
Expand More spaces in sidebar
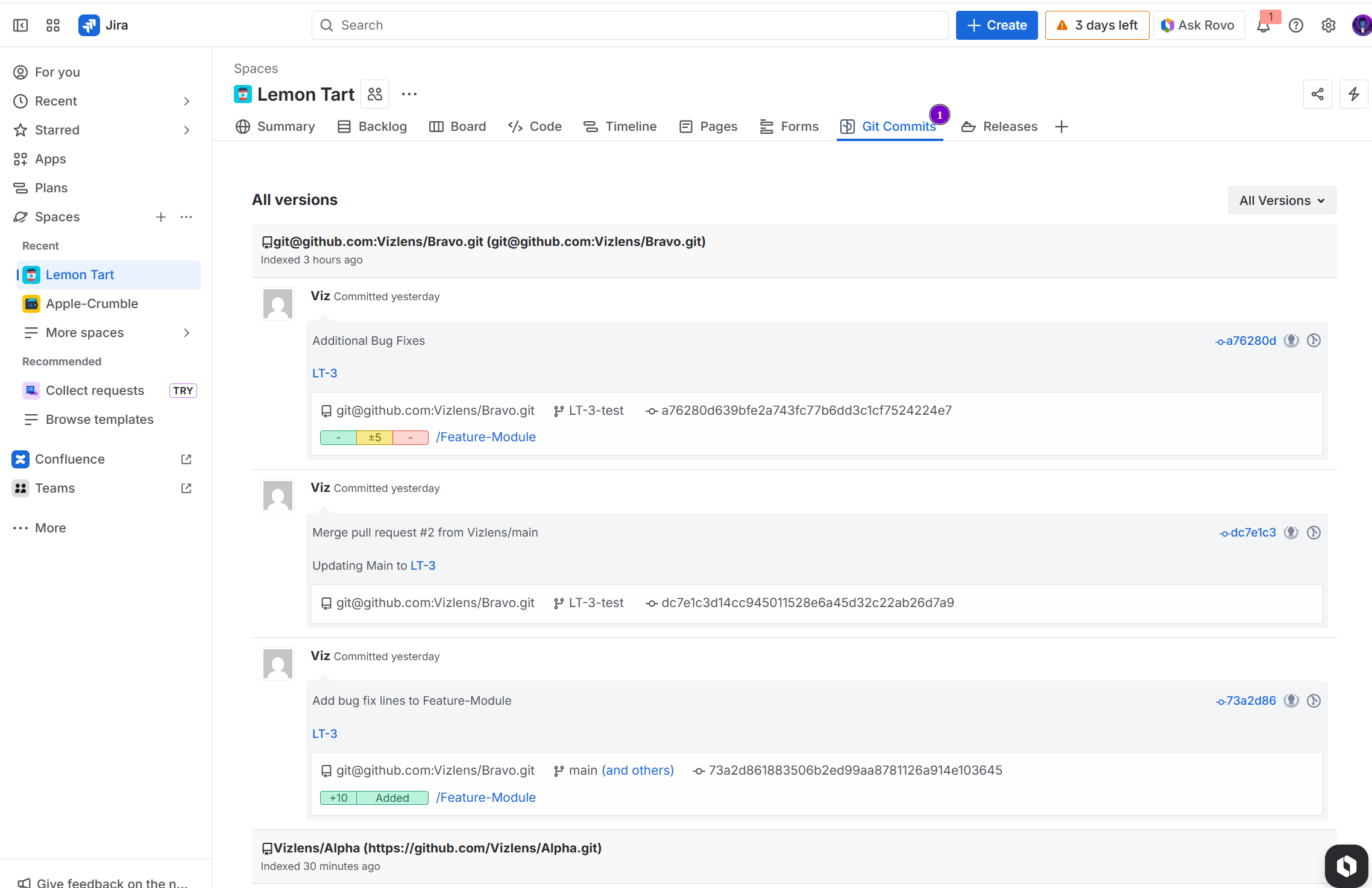click(x=186, y=333)
